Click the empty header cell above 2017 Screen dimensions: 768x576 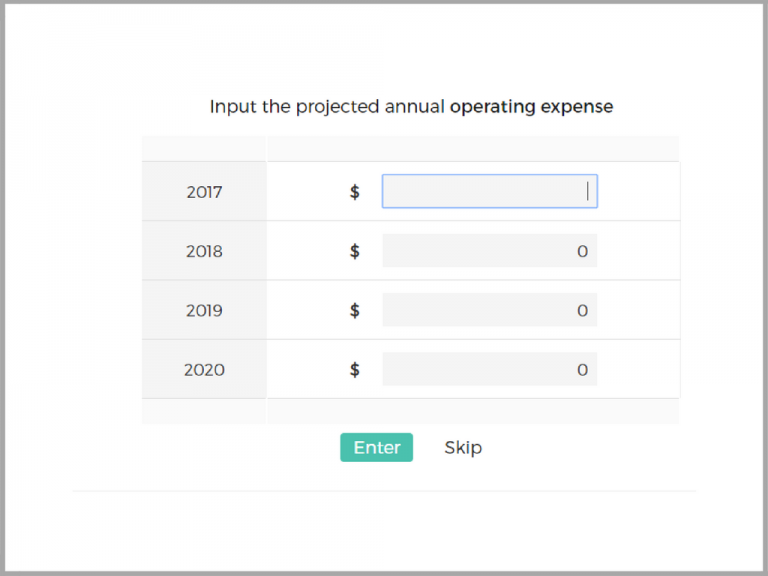click(x=204, y=148)
